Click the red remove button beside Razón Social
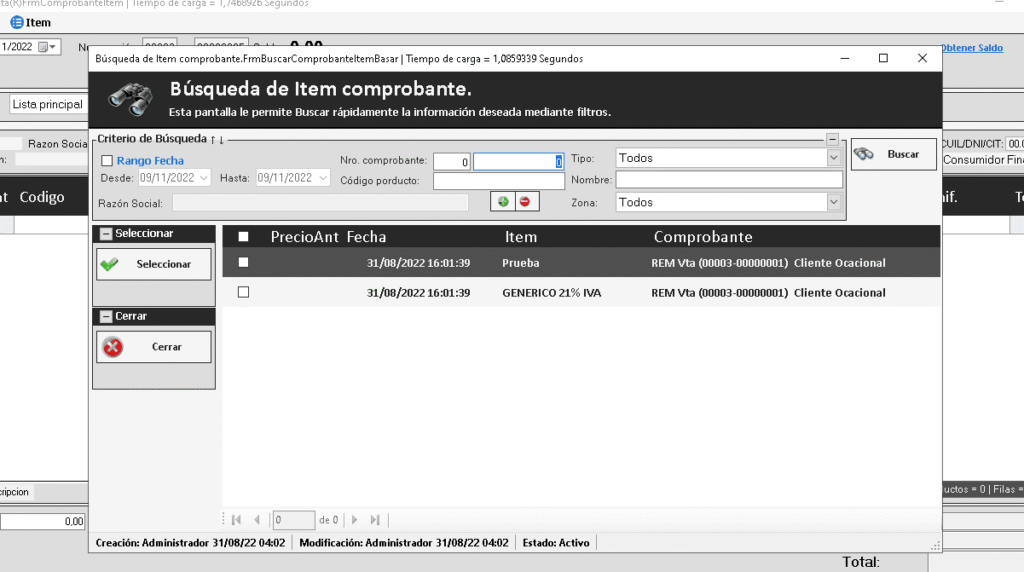 (x=524, y=202)
